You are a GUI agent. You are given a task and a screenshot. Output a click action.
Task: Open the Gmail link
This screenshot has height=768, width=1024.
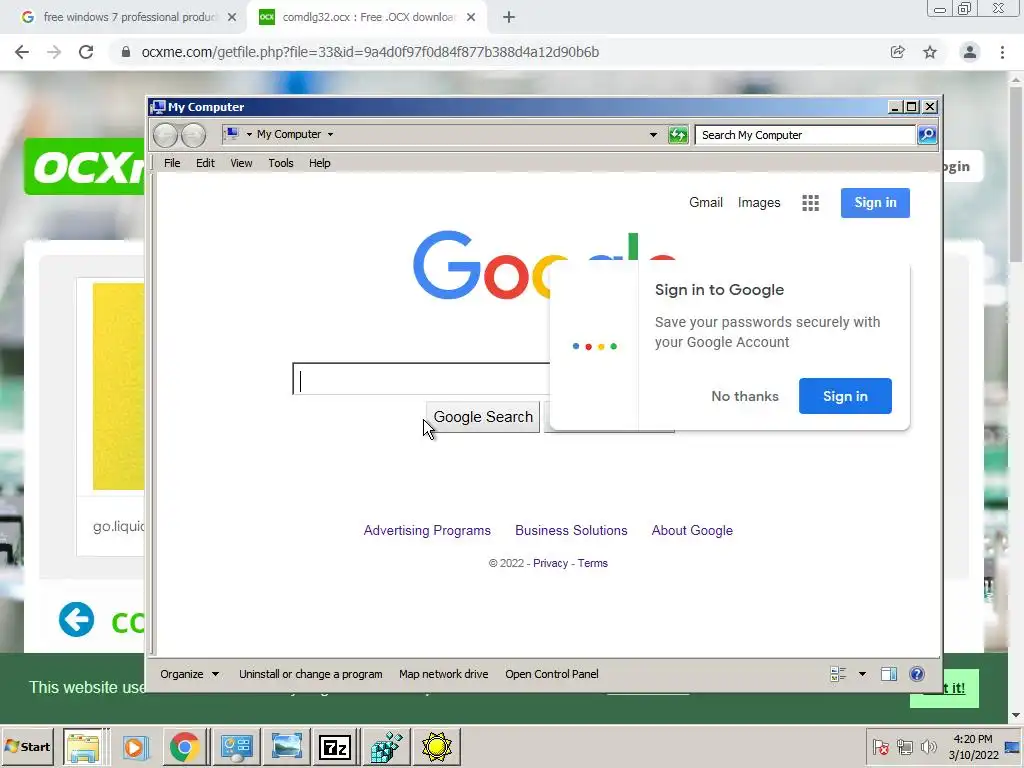tap(706, 202)
